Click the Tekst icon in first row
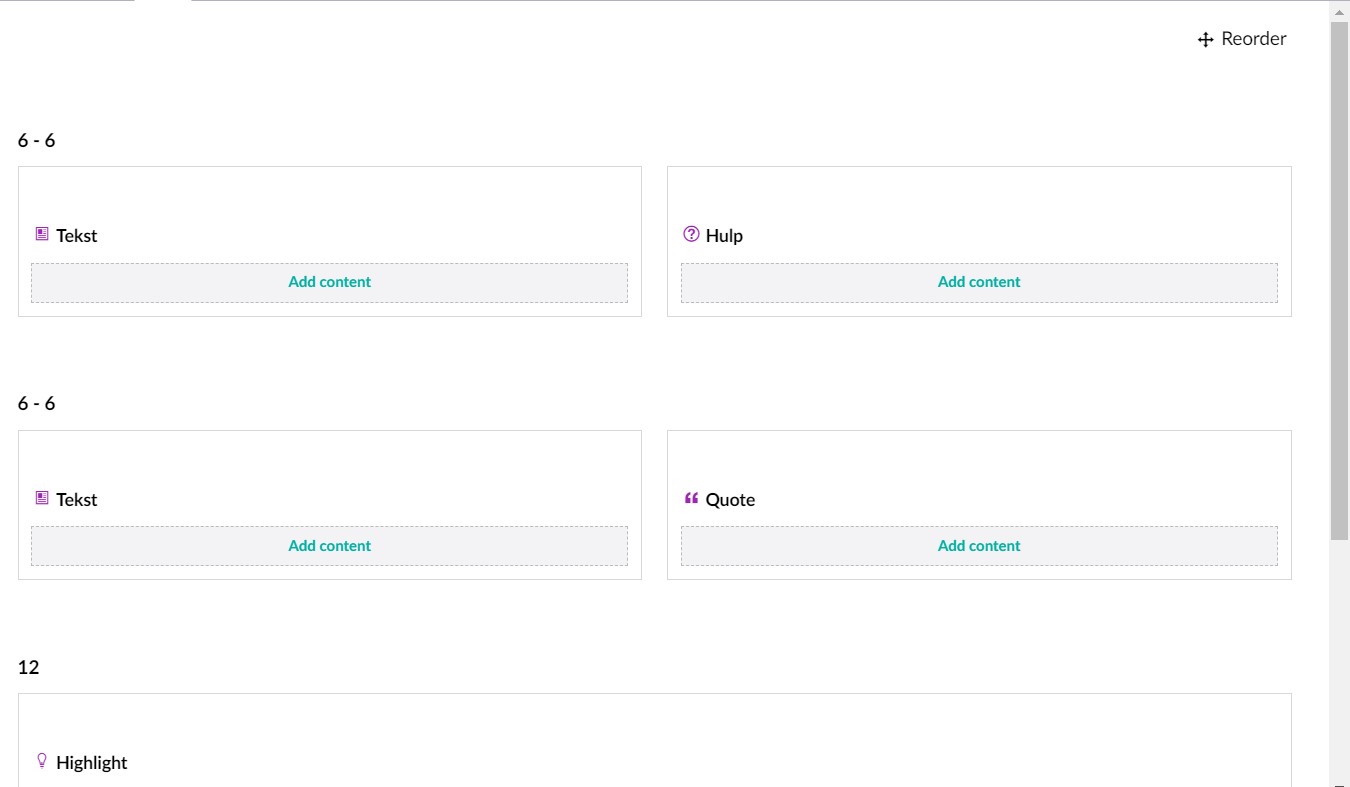The image size is (1350, 787). 42,234
